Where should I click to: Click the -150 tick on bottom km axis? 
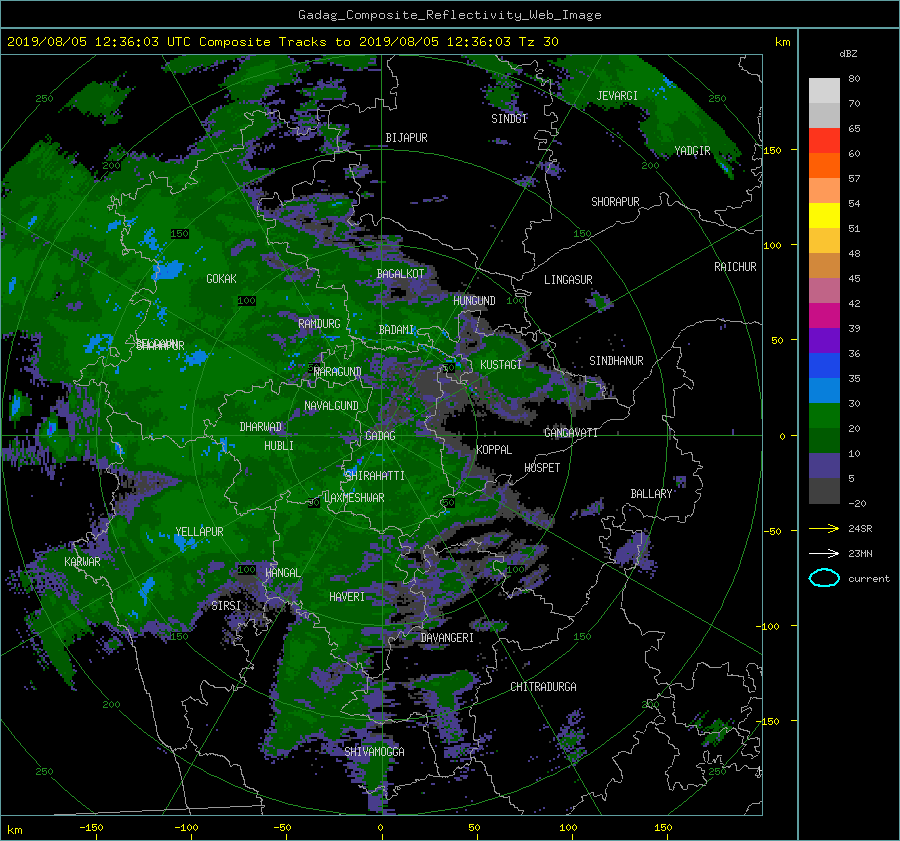(91, 828)
